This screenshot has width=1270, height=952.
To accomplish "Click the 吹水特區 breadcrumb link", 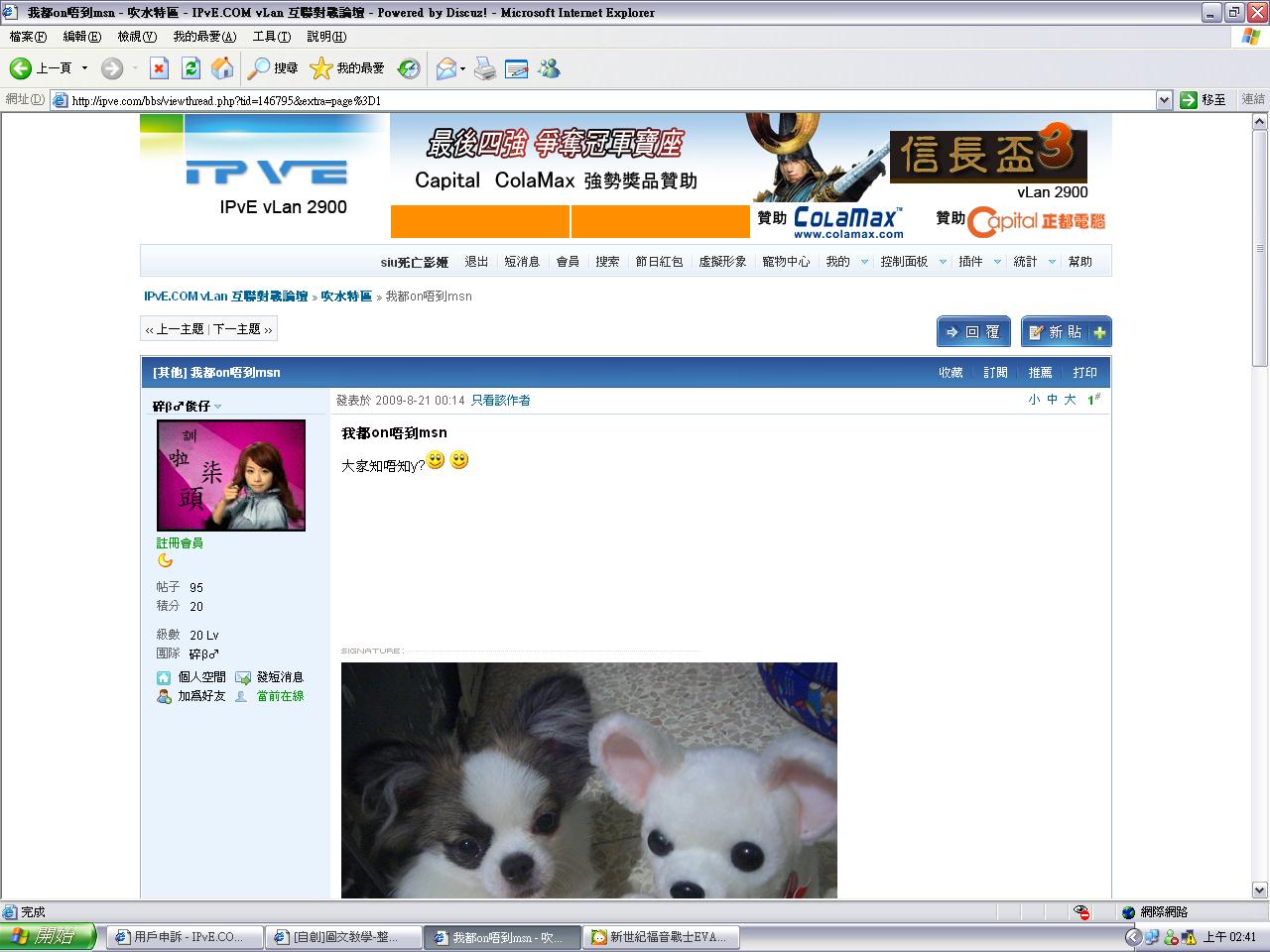I will (346, 297).
